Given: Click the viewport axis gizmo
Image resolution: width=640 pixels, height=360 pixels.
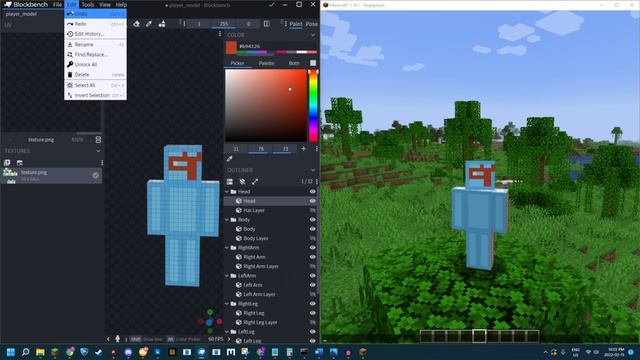Looking at the screenshot, I should click(210, 322).
